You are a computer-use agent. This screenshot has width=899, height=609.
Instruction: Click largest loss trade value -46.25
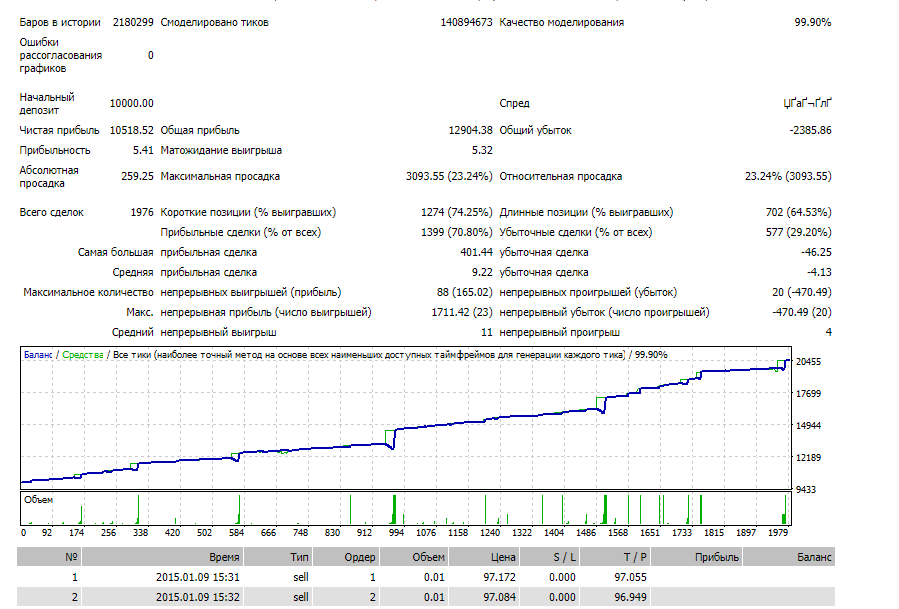[x=816, y=252]
